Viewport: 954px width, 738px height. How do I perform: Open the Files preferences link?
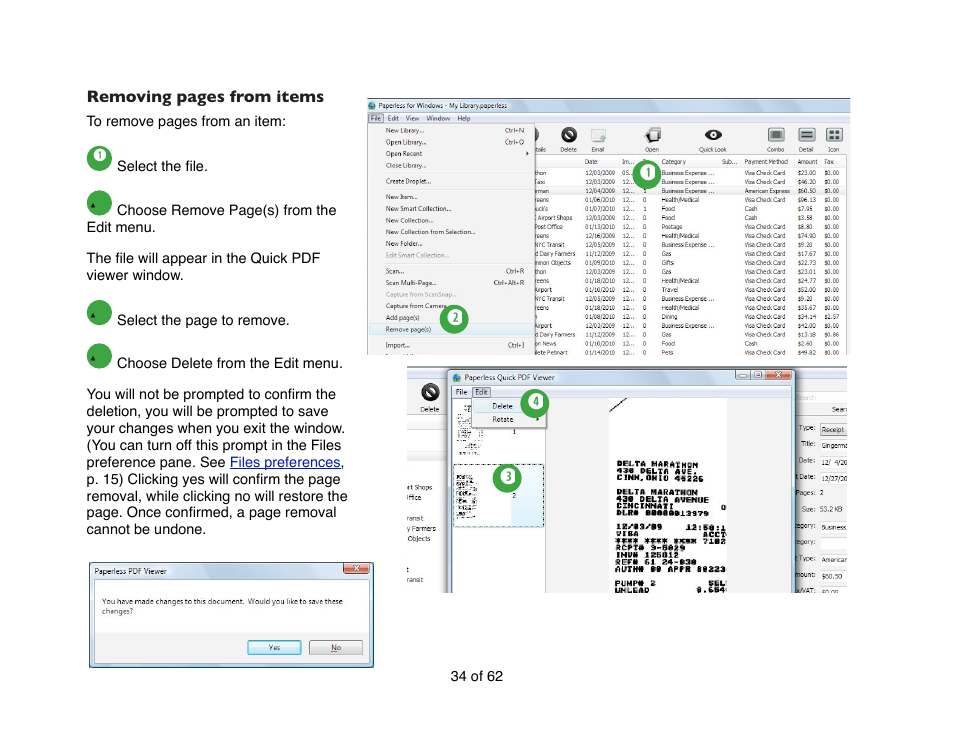[x=285, y=462]
